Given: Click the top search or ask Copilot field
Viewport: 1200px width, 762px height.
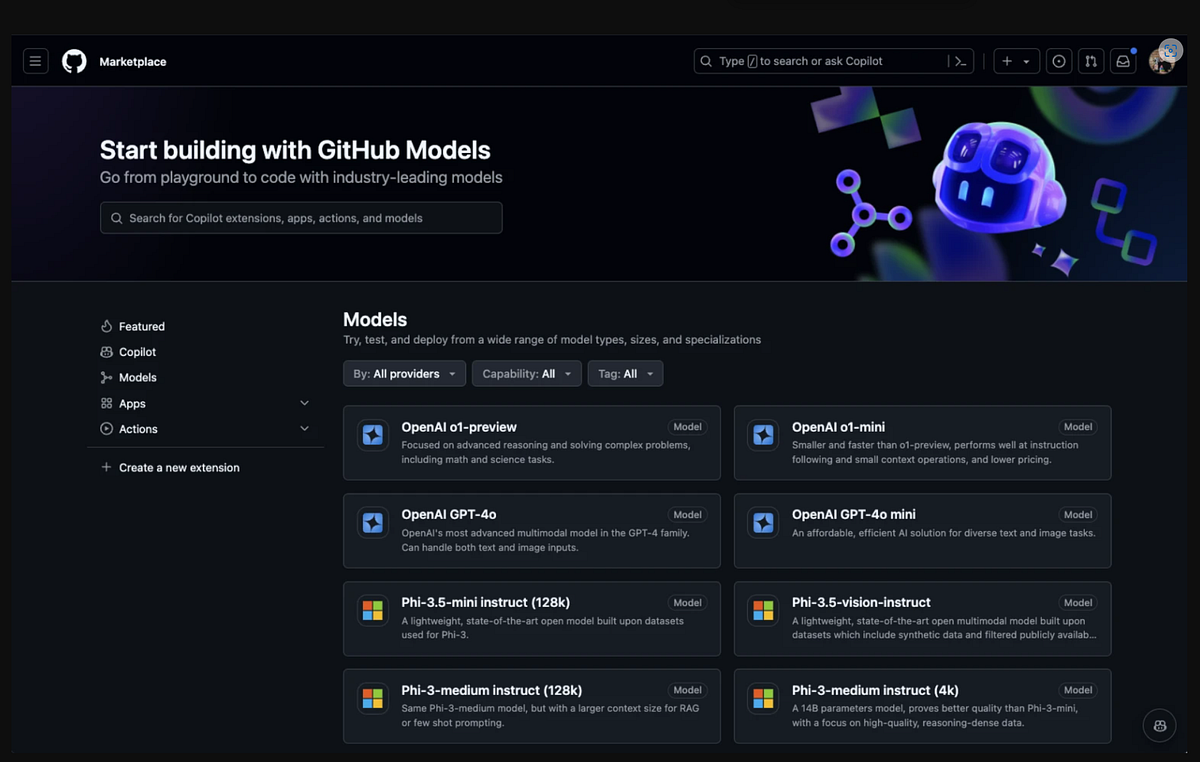Looking at the screenshot, I should tap(834, 61).
